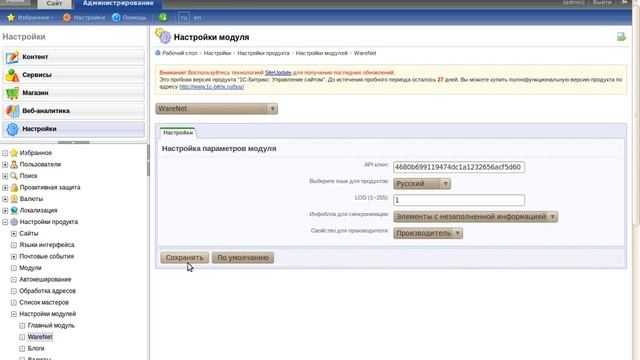Select Главный модуль in the tree
This screenshot has width=640, height=360.
(51, 325)
